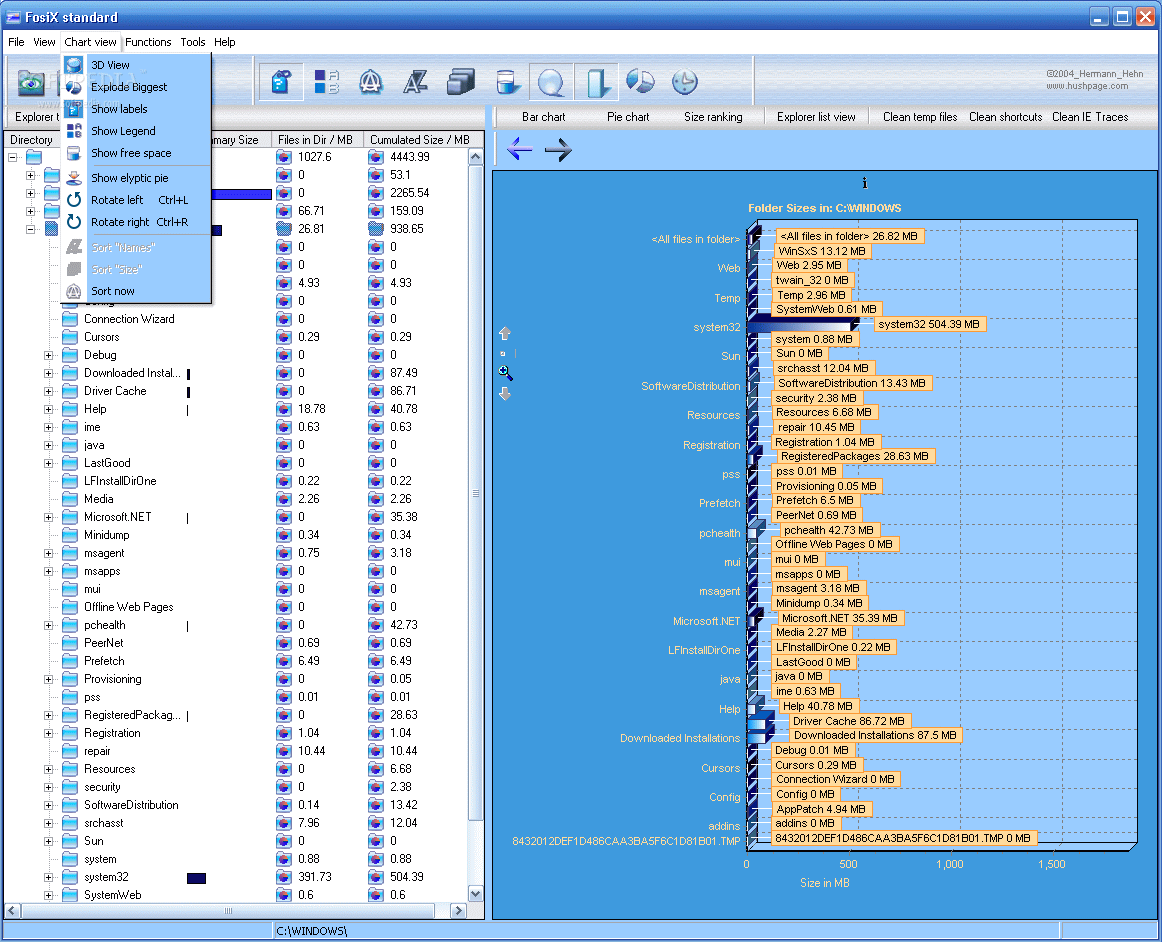Screen dimensions: 1162x942
Task: Click the Show elyptic pie menu icon
Action: [73, 178]
